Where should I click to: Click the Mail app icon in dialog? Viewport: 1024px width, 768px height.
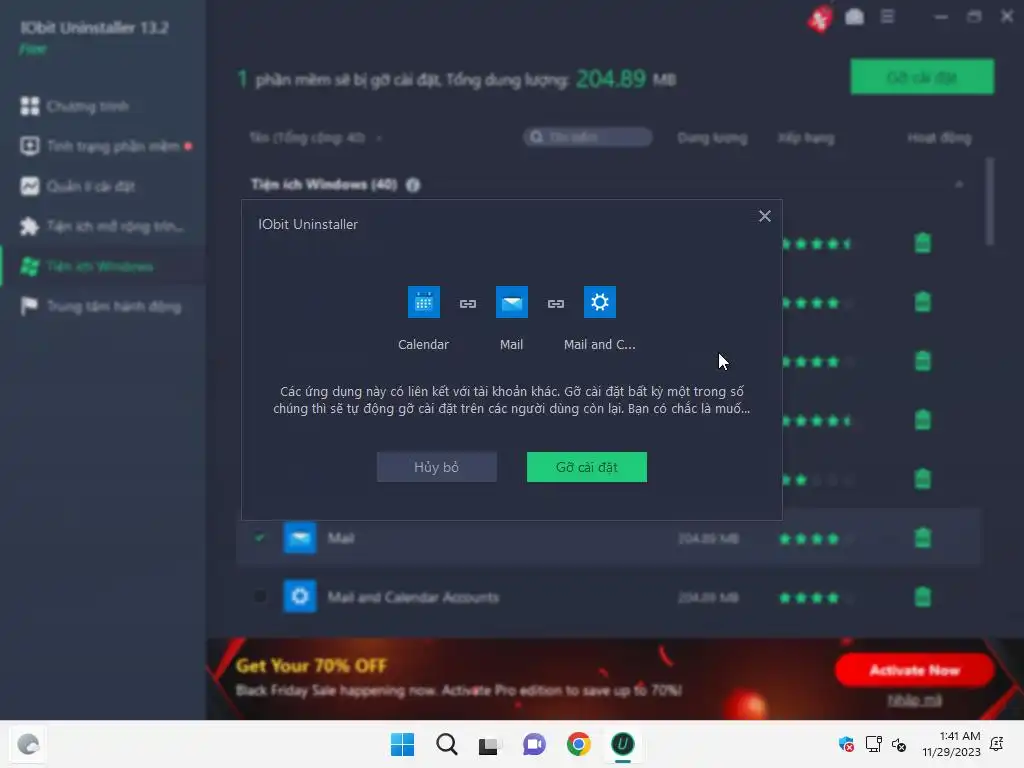[511, 302]
